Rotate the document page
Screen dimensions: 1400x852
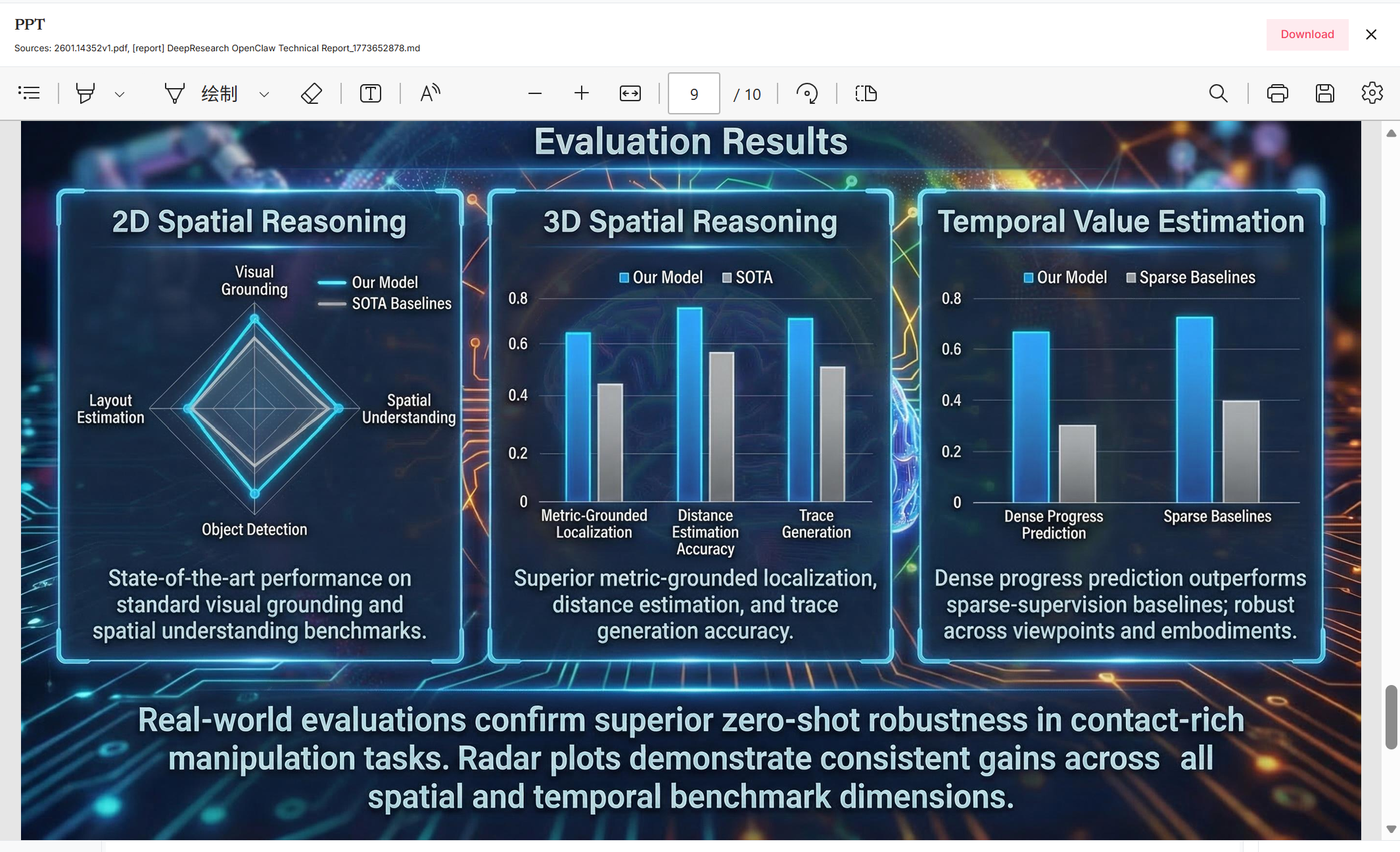(807, 93)
